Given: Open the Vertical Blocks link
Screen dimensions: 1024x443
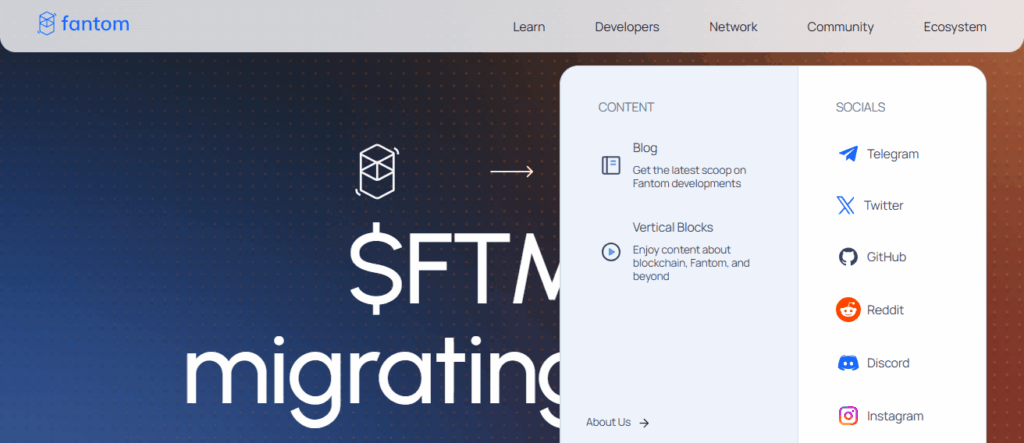Looking at the screenshot, I should click(x=673, y=227).
